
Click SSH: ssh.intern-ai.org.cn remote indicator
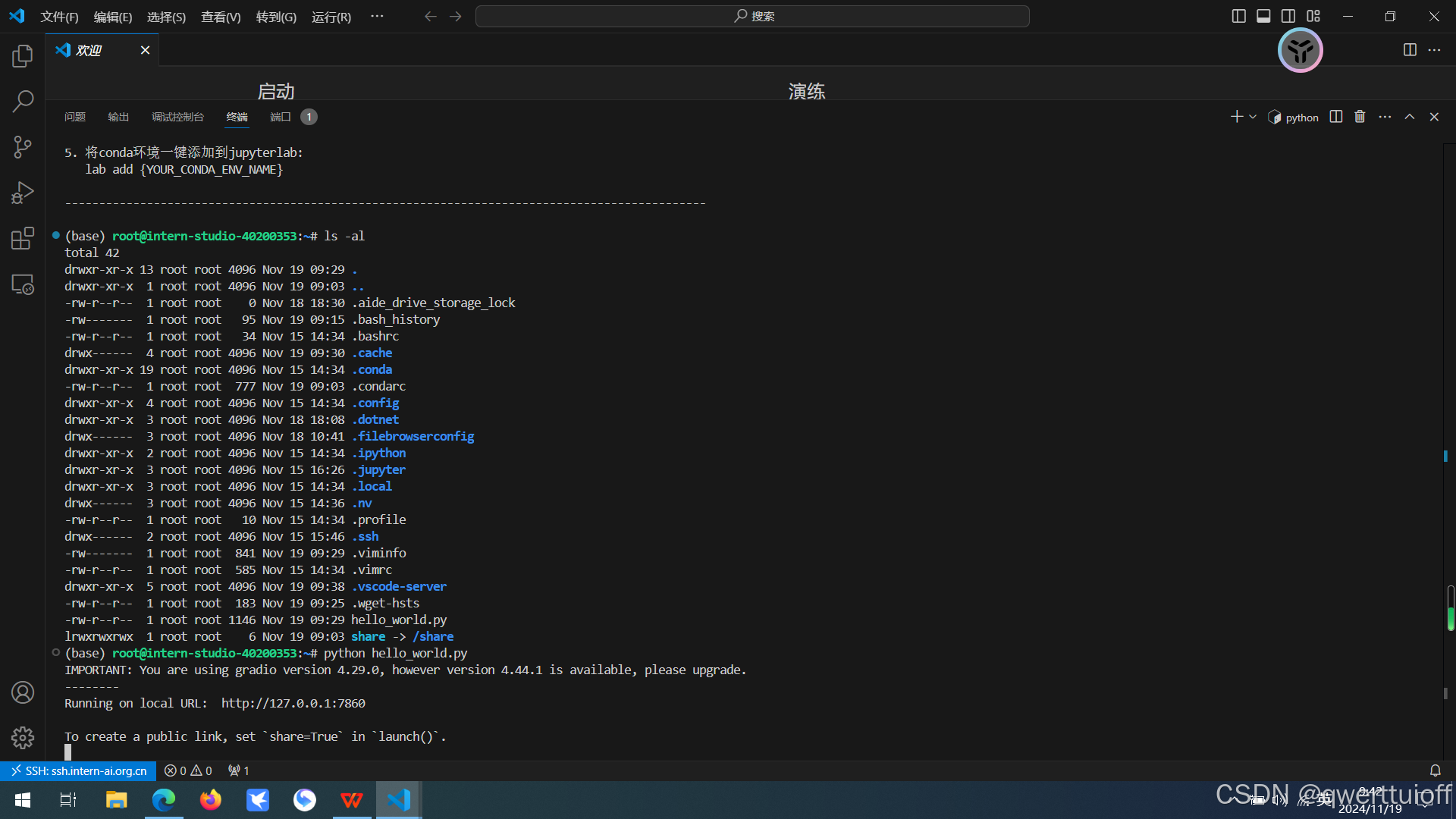pyautogui.click(x=79, y=770)
